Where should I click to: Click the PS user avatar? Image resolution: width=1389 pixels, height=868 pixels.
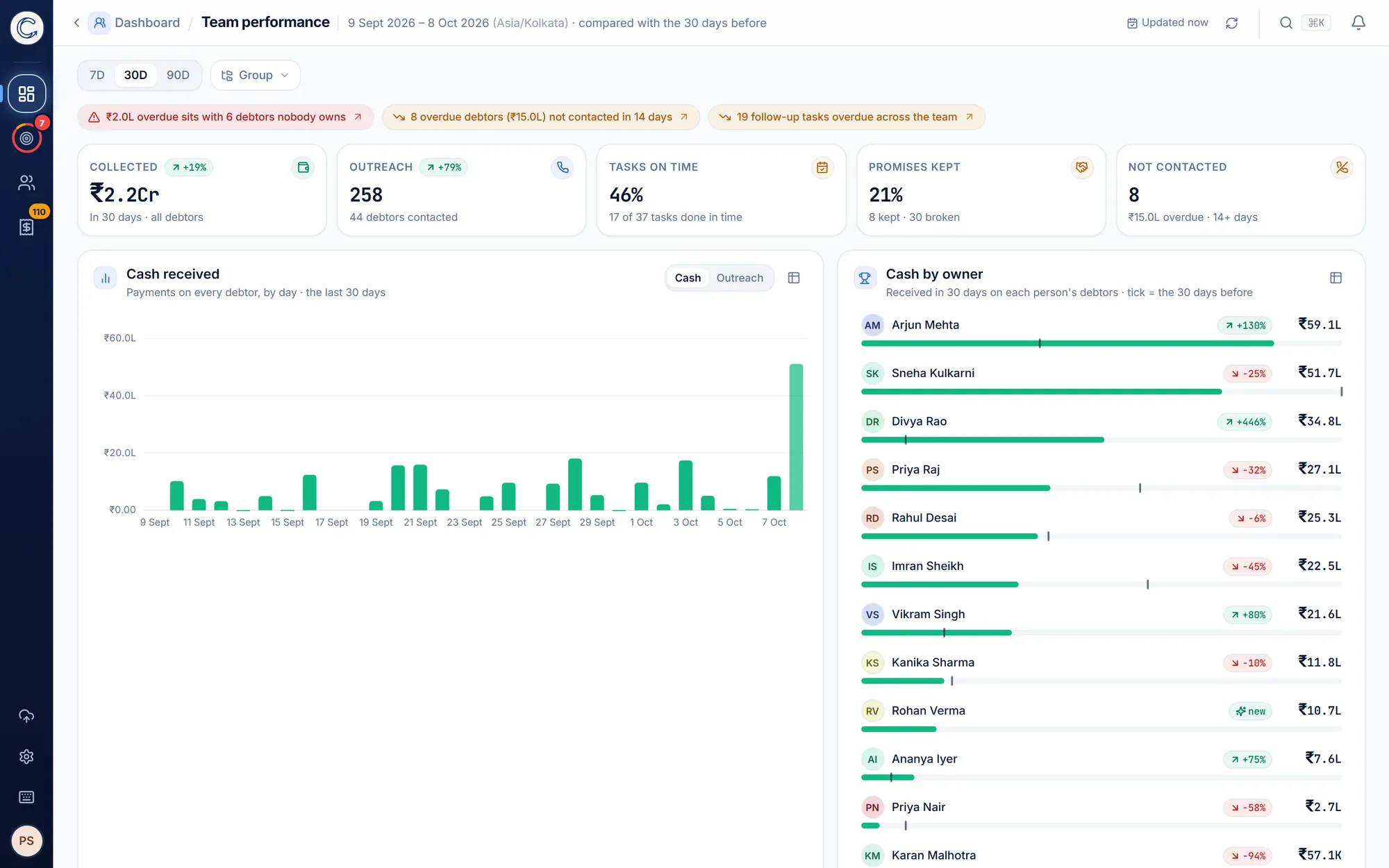[x=26, y=841]
